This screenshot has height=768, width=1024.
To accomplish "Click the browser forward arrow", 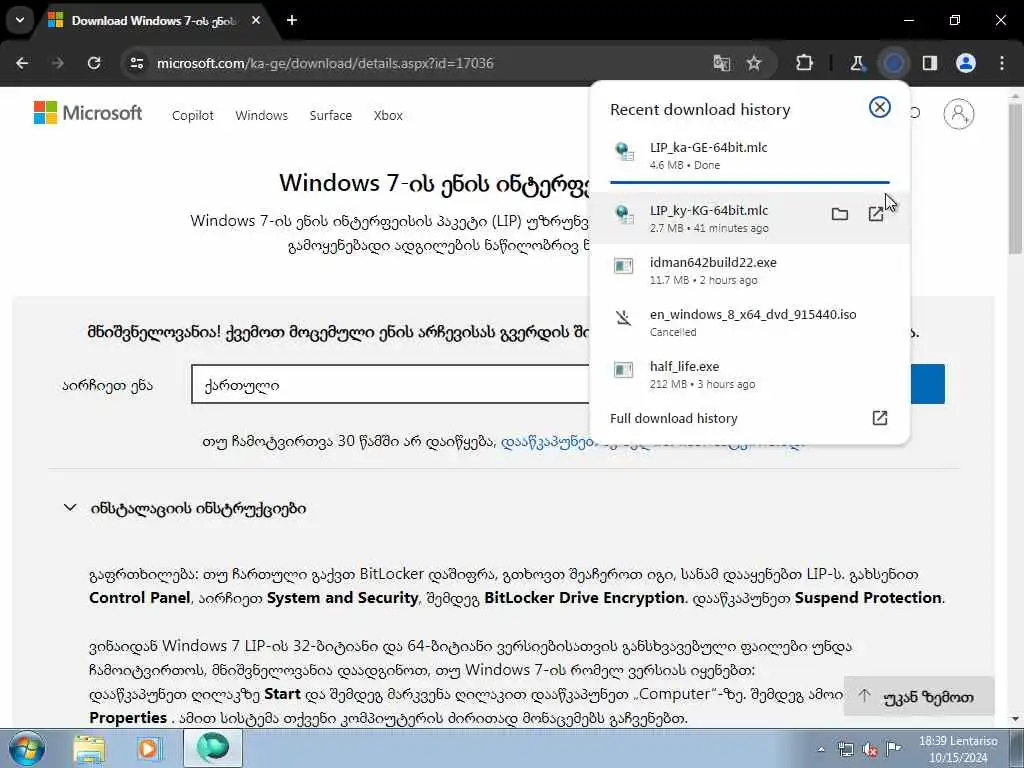I will pyautogui.click(x=58, y=63).
